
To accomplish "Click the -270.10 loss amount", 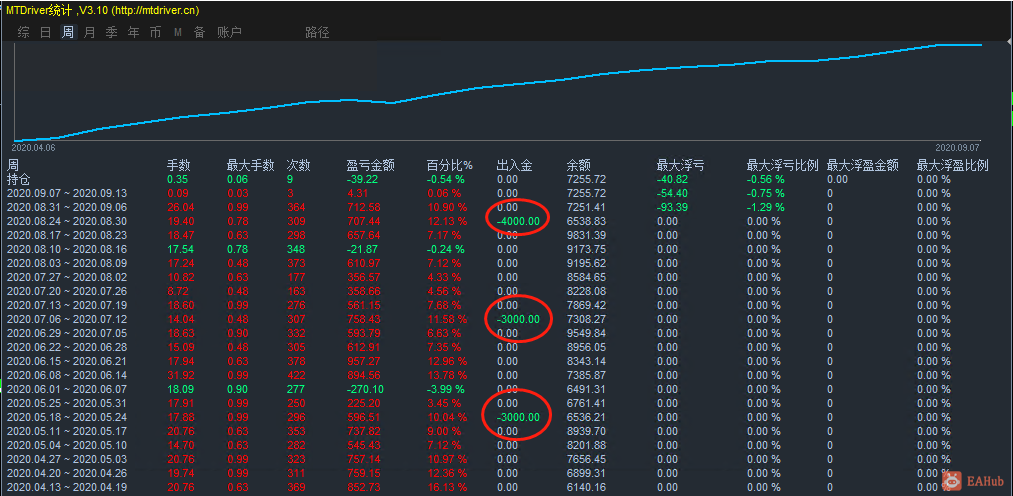I will coord(365,389).
